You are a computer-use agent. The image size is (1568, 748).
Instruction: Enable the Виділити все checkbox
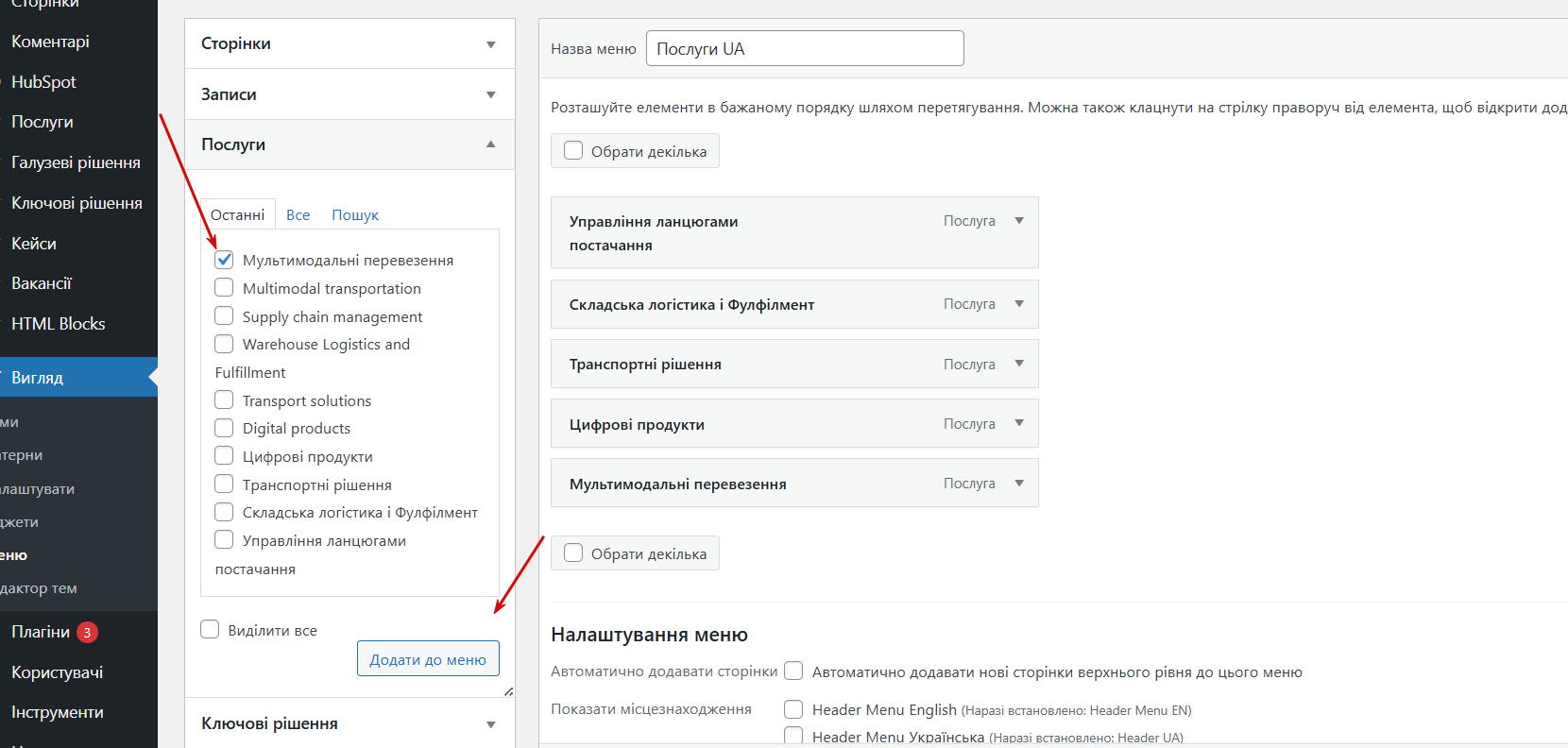pyautogui.click(x=210, y=629)
